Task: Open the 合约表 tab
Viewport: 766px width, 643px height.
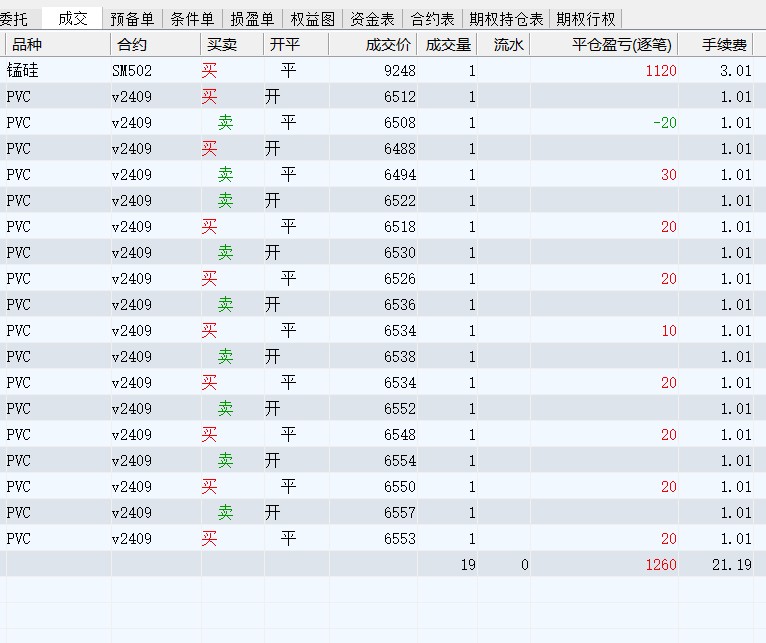Action: pyautogui.click(x=433, y=19)
